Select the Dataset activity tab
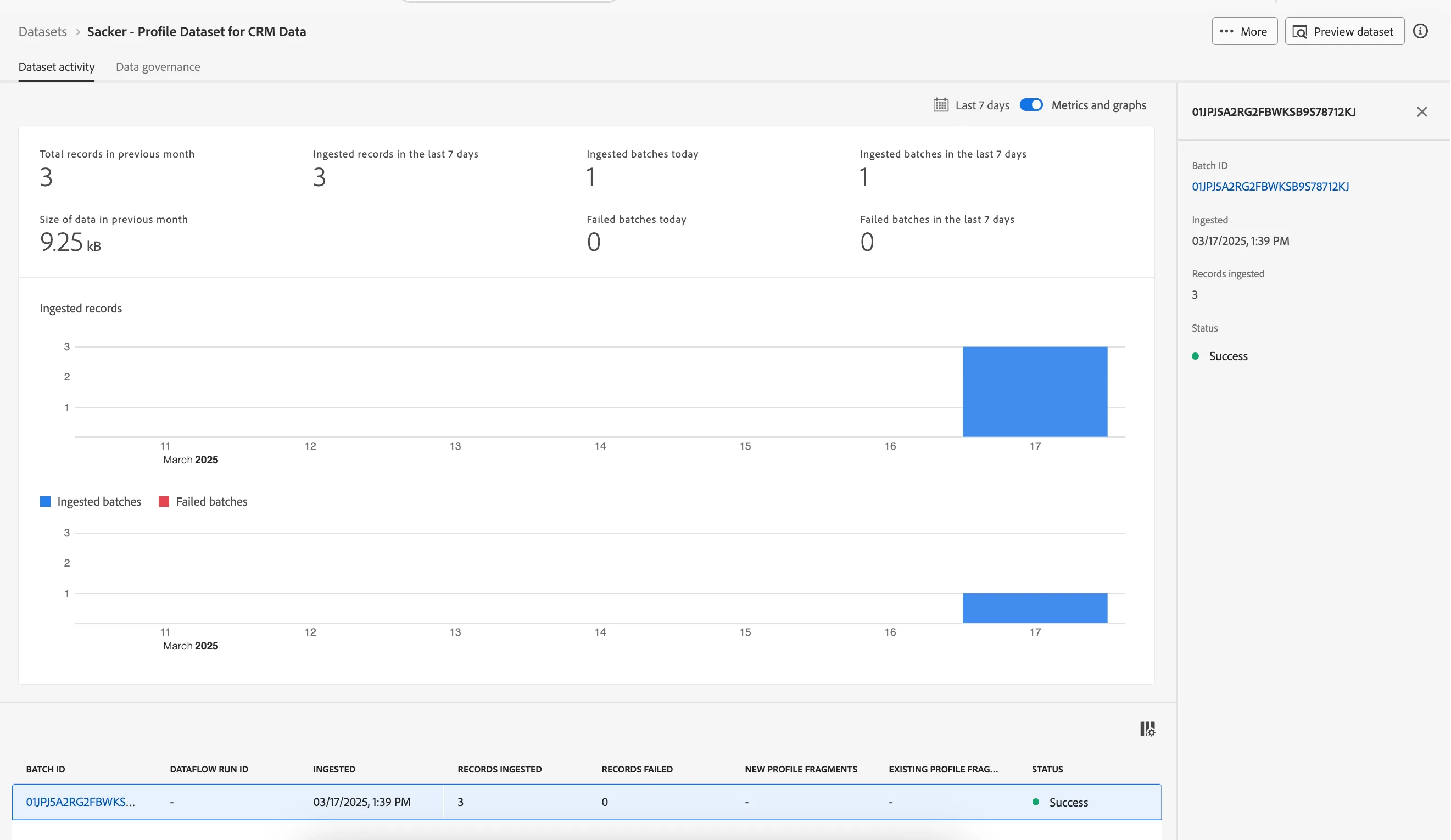This screenshot has height=840, width=1451. point(57,67)
